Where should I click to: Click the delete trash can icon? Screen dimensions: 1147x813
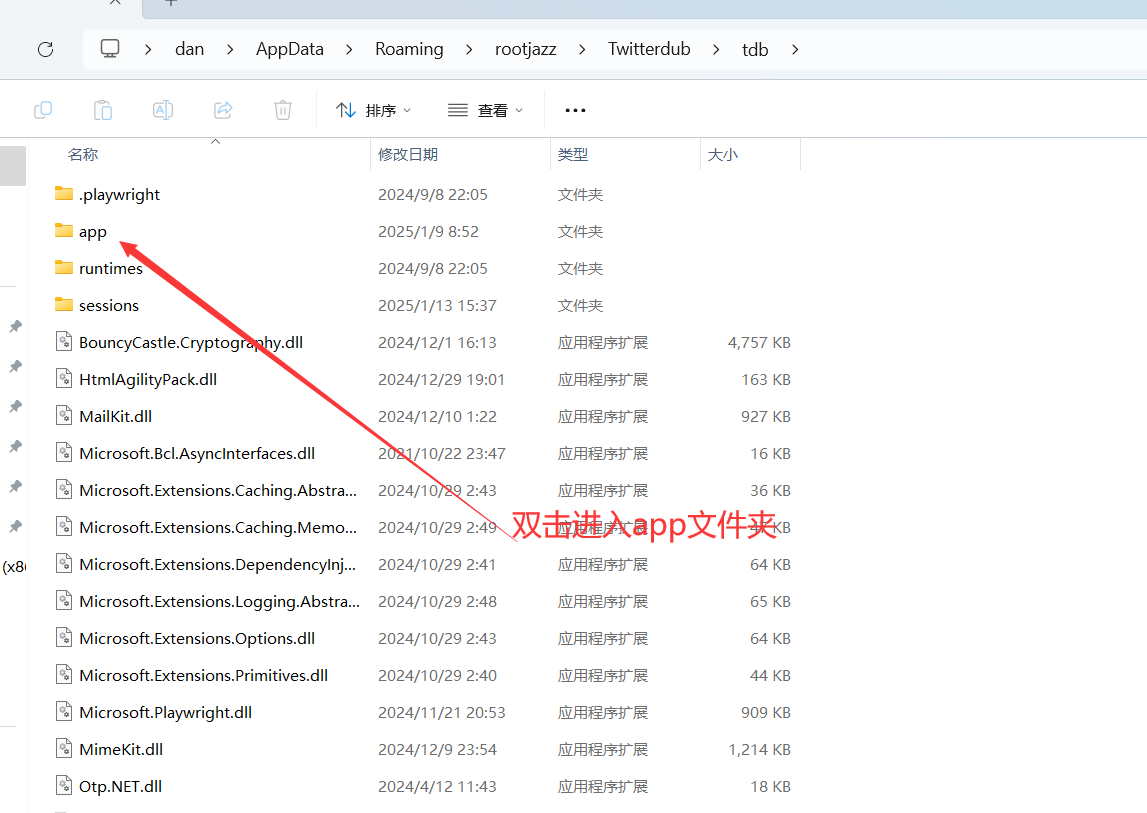283,110
